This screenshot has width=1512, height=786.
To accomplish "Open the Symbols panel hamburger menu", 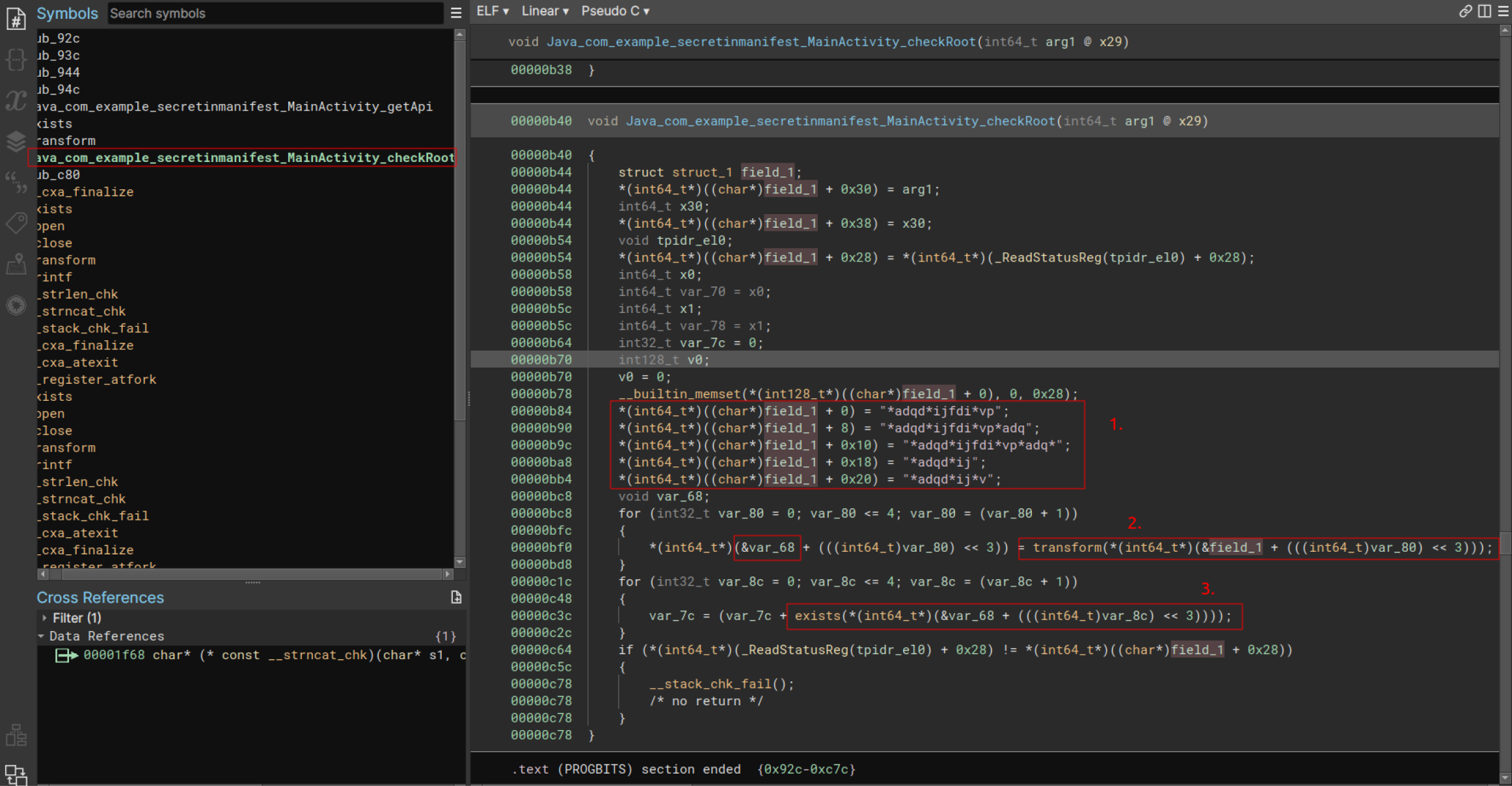I will point(455,13).
